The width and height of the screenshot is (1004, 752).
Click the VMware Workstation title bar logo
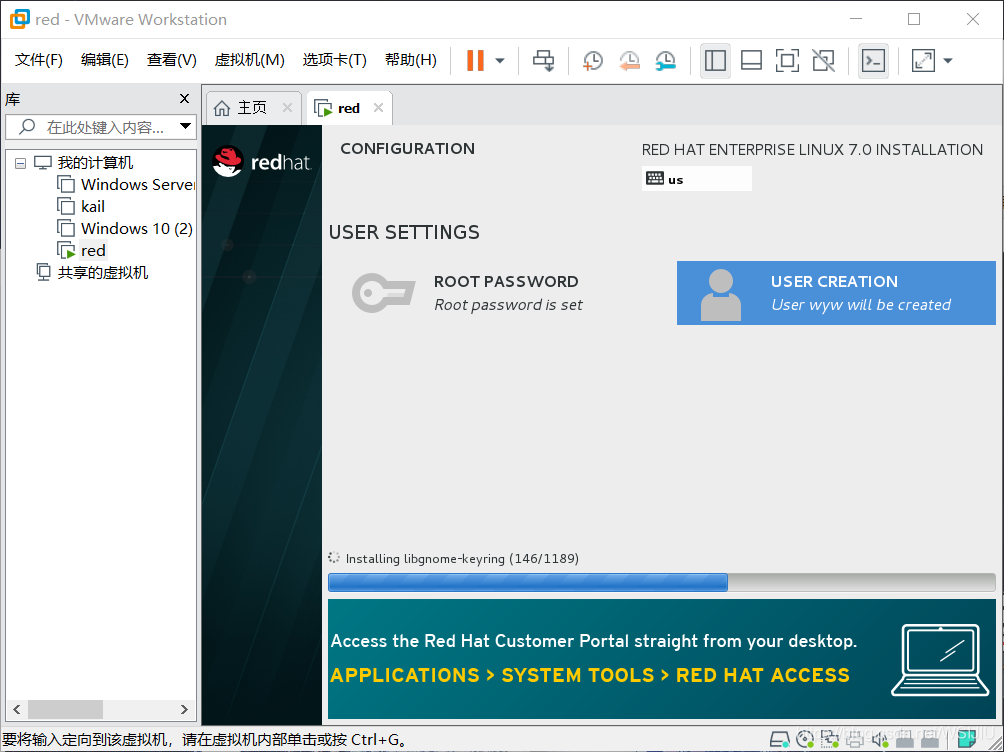point(20,19)
